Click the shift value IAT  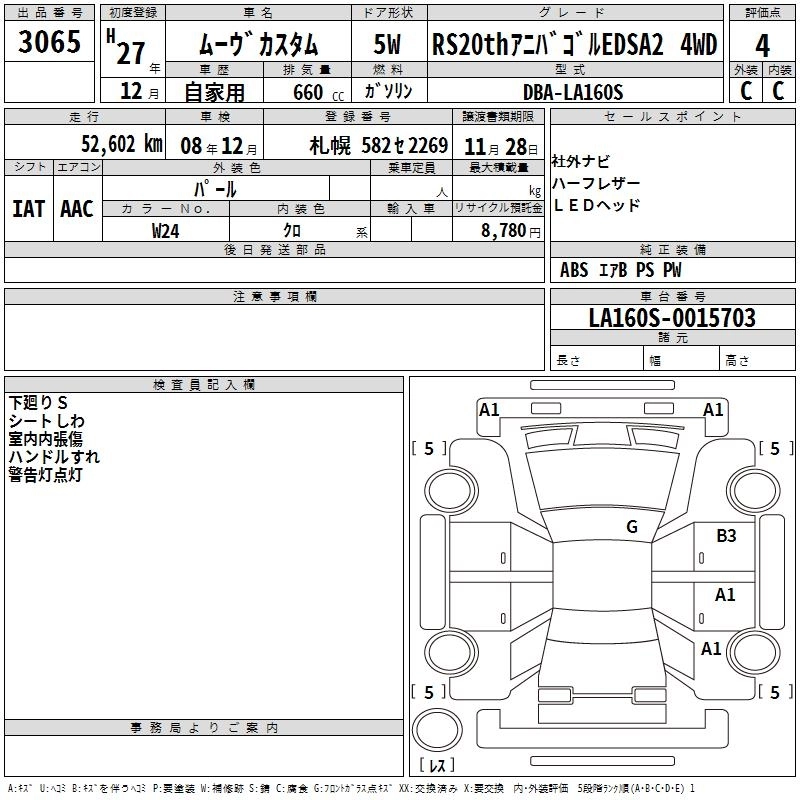pyautogui.click(x=29, y=209)
